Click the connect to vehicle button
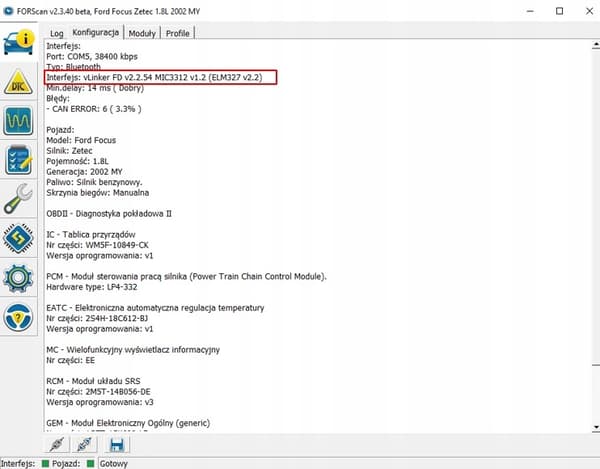Image resolution: width=600 pixels, height=469 pixels. click(57, 445)
